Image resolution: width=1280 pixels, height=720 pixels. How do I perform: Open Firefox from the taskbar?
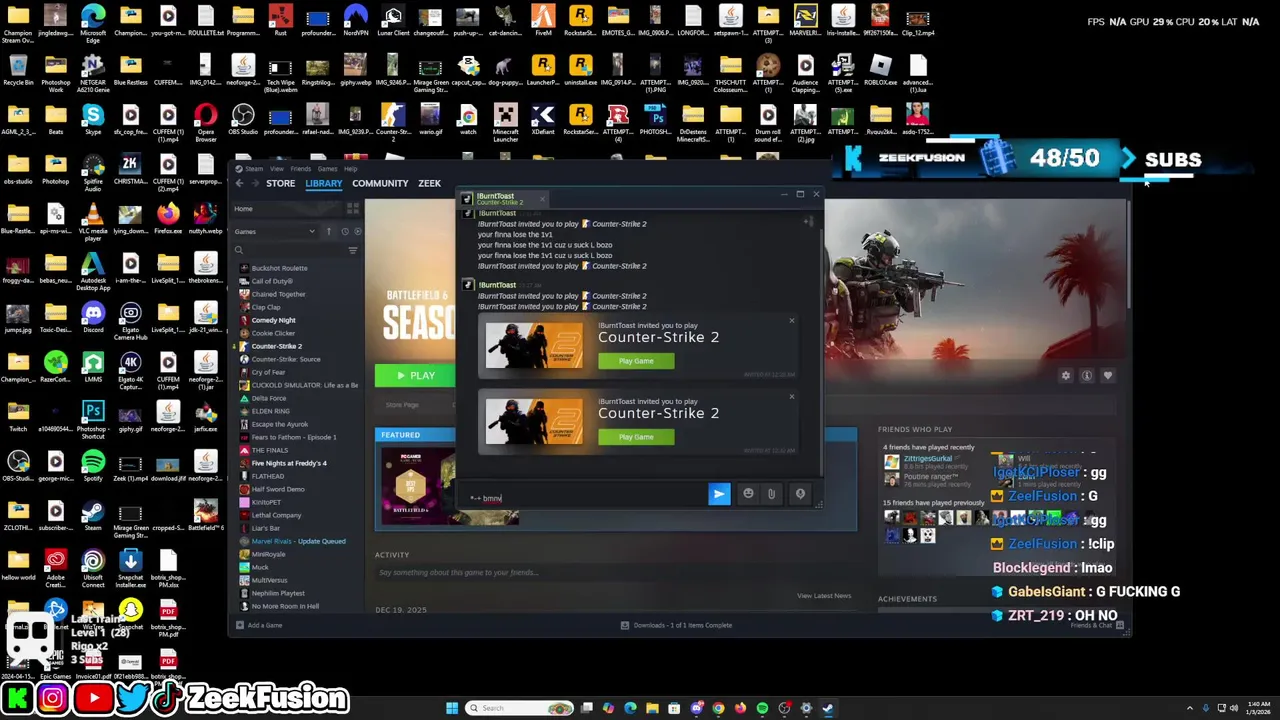coord(740,708)
